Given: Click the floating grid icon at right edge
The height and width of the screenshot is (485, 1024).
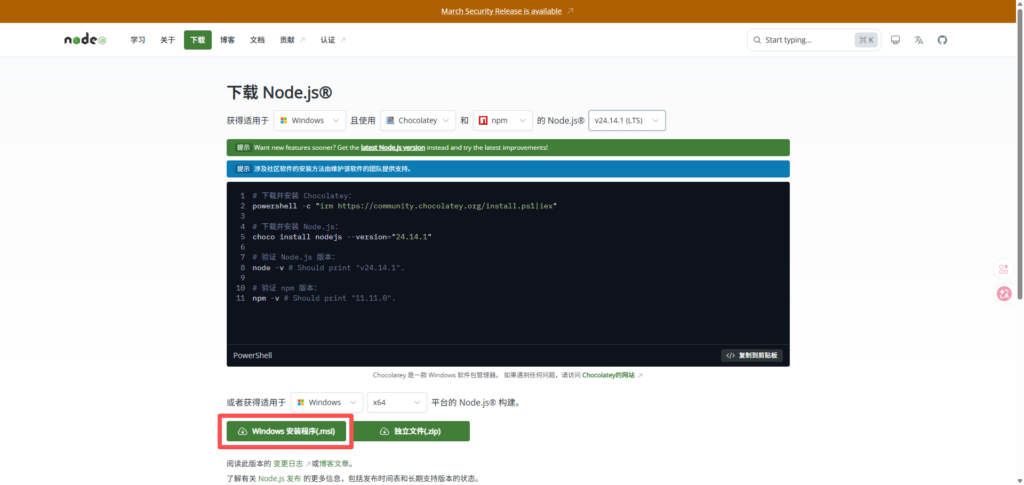Looking at the screenshot, I should (1004, 269).
